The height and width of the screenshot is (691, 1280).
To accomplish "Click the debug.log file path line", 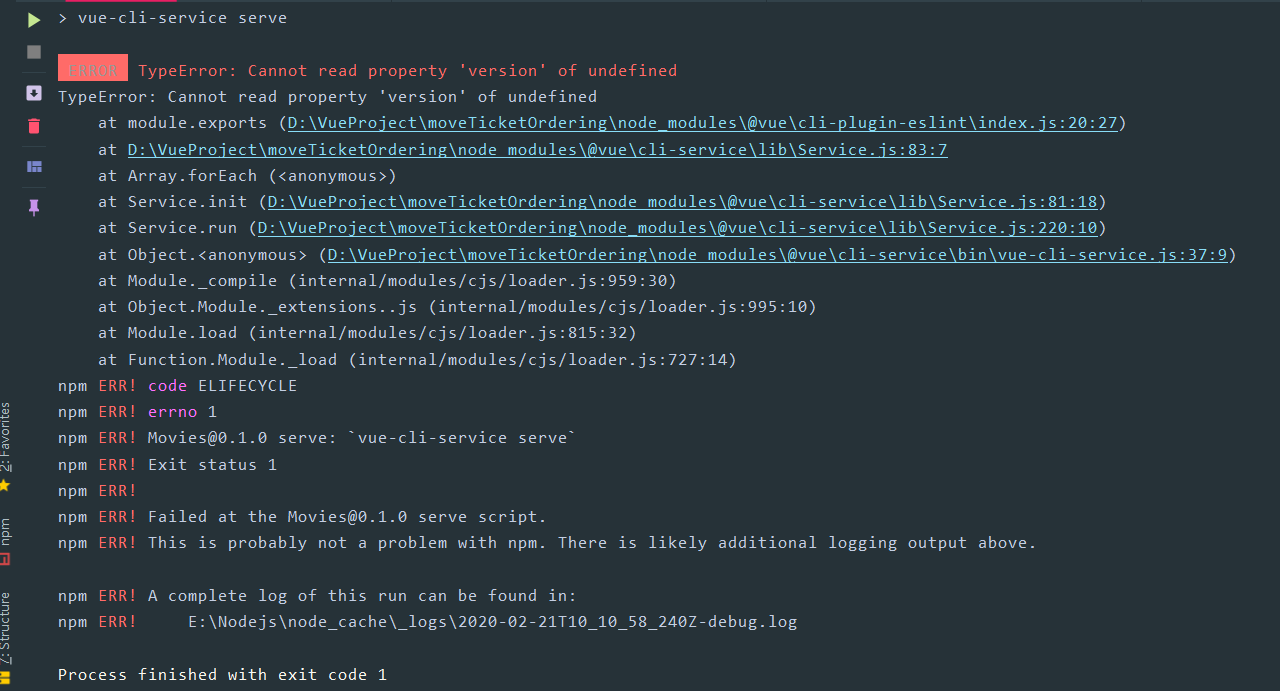I will (x=492, y=622).
